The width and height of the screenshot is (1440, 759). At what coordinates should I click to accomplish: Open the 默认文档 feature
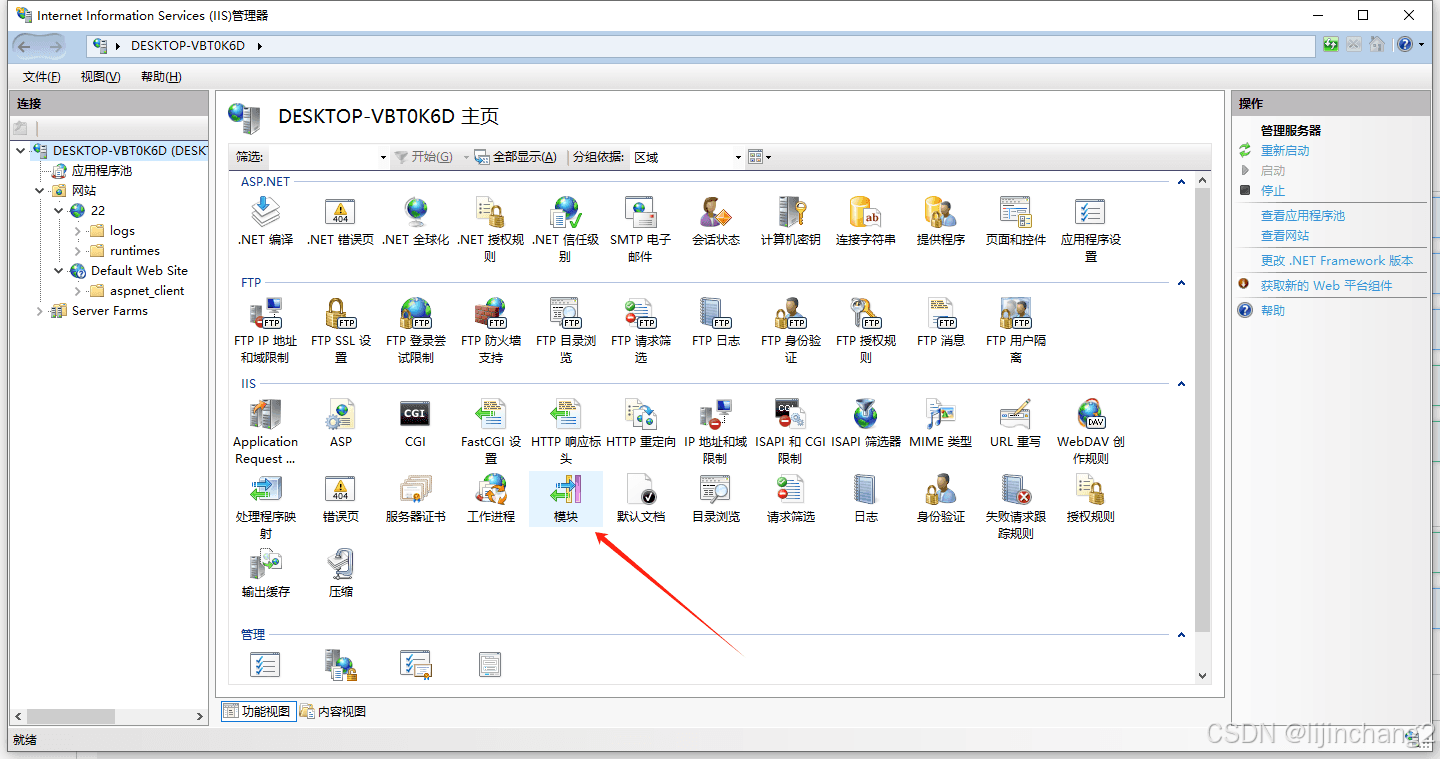pyautogui.click(x=640, y=498)
